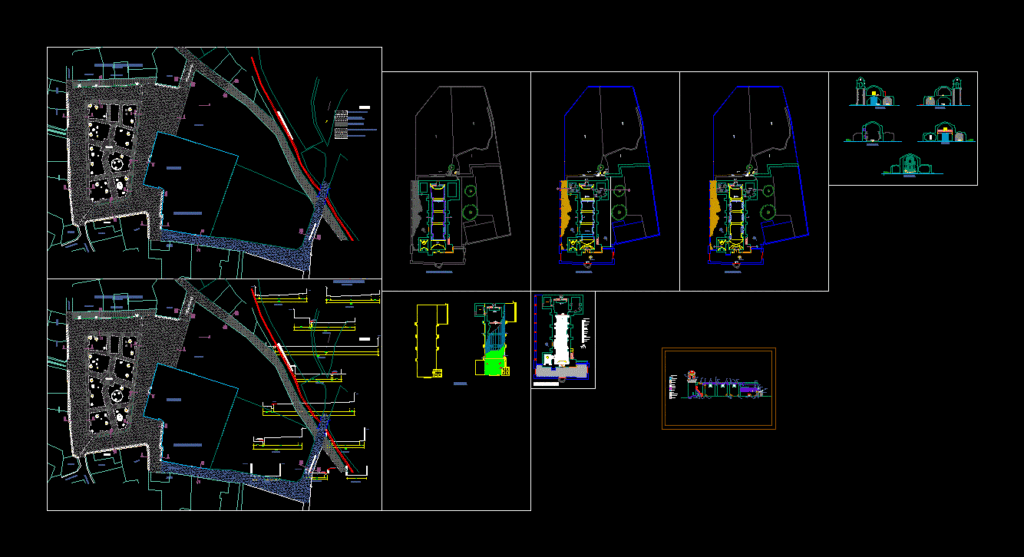Select the bottom center elevation in the elevations sheet
This screenshot has width=1024, height=557.
click(912, 165)
